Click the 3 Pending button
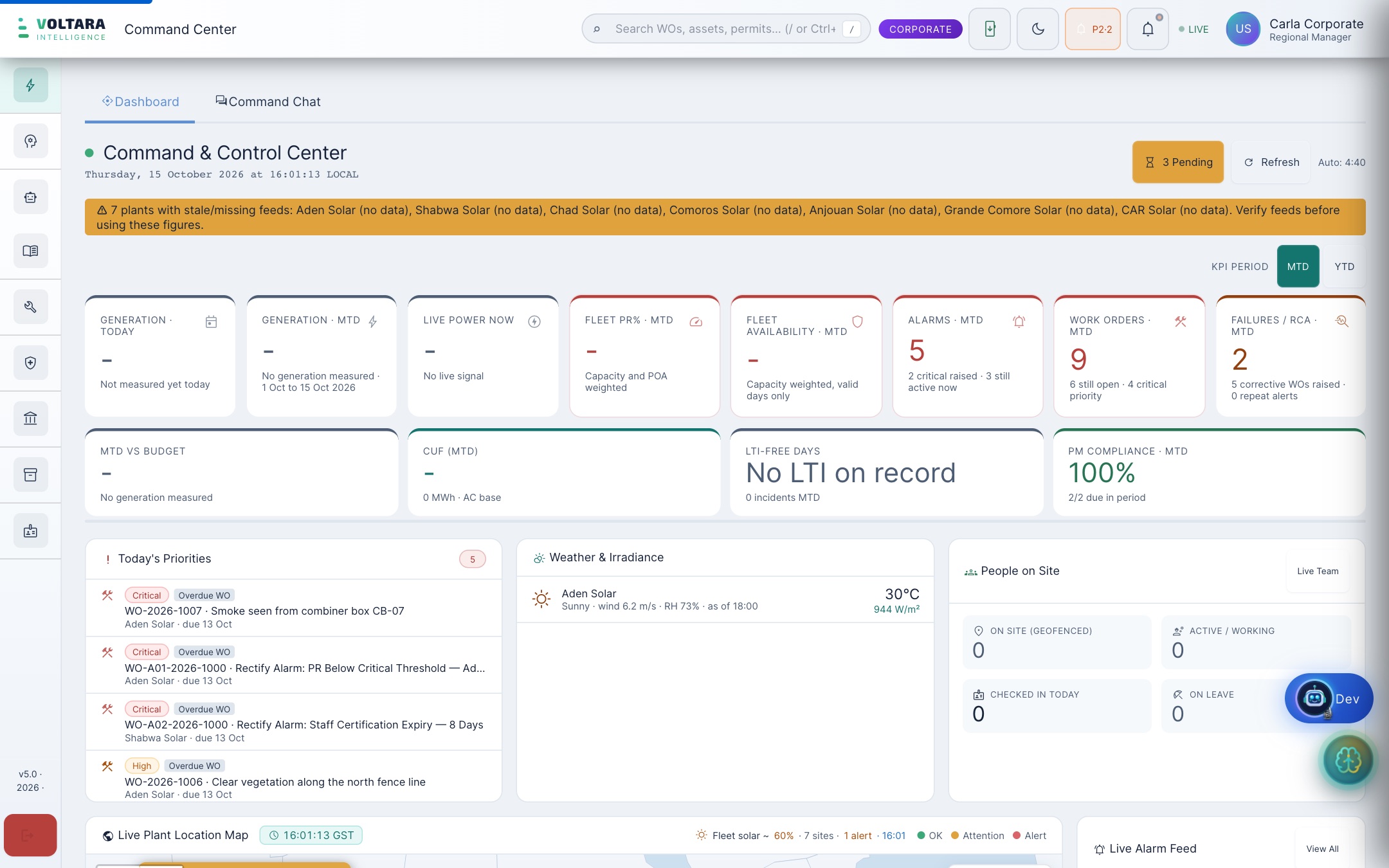1389x868 pixels. 1178,162
